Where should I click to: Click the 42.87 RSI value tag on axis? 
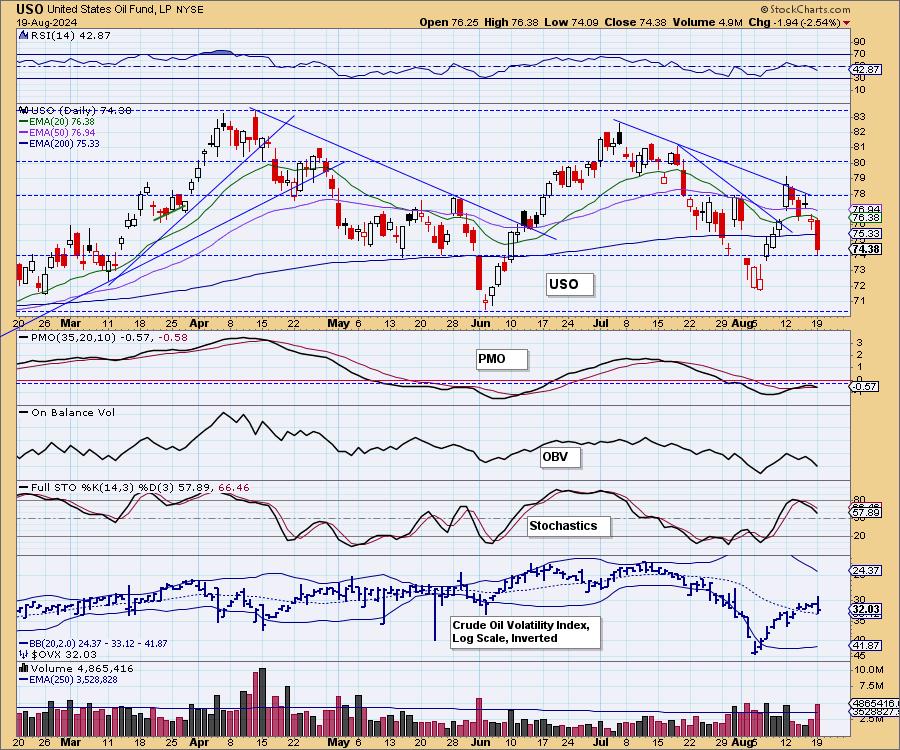click(867, 69)
